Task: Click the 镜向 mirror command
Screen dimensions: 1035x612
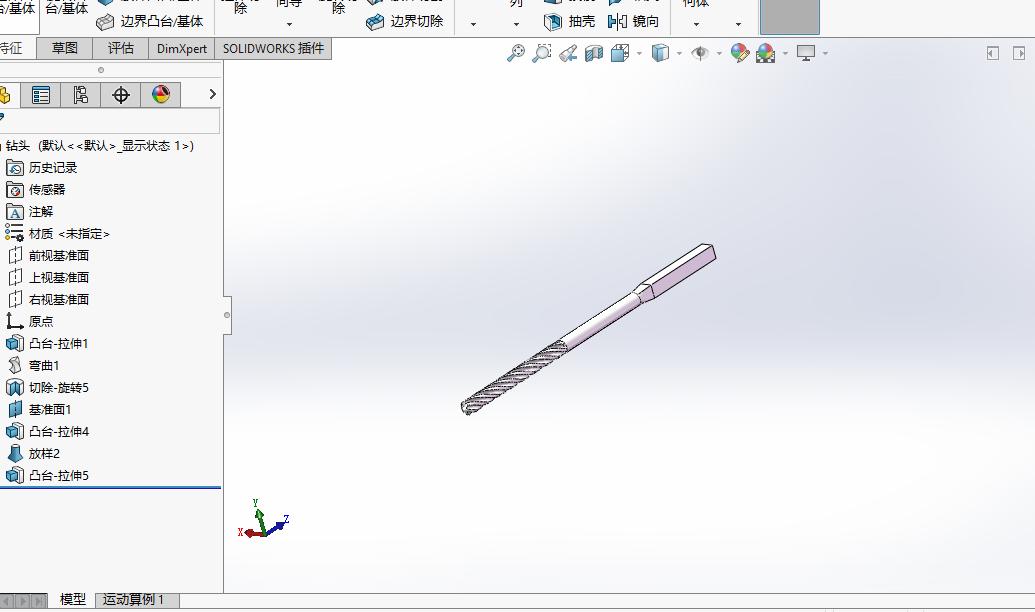Action: (633, 22)
